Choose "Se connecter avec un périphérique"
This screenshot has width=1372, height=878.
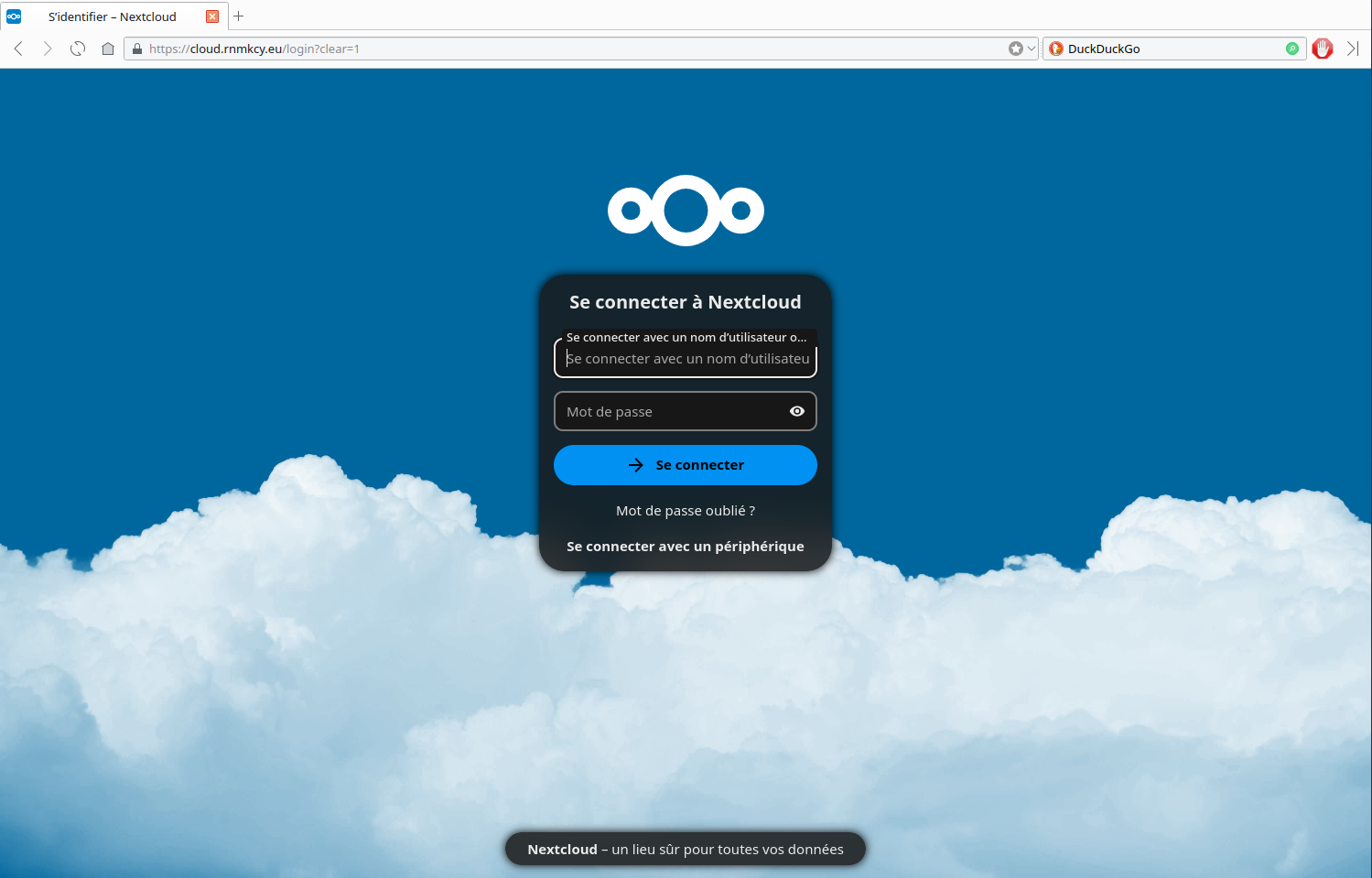pos(686,547)
